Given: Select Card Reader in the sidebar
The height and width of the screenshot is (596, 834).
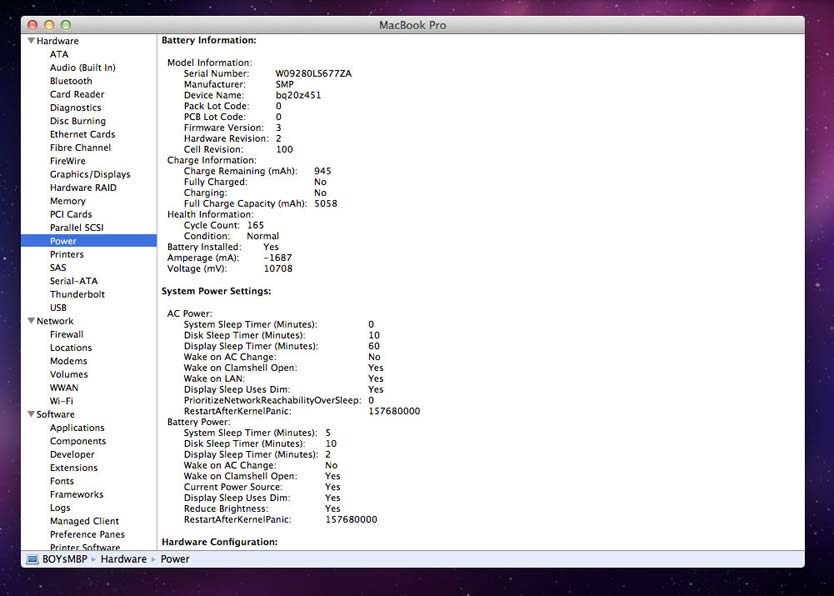Looking at the screenshot, I should (x=77, y=94).
